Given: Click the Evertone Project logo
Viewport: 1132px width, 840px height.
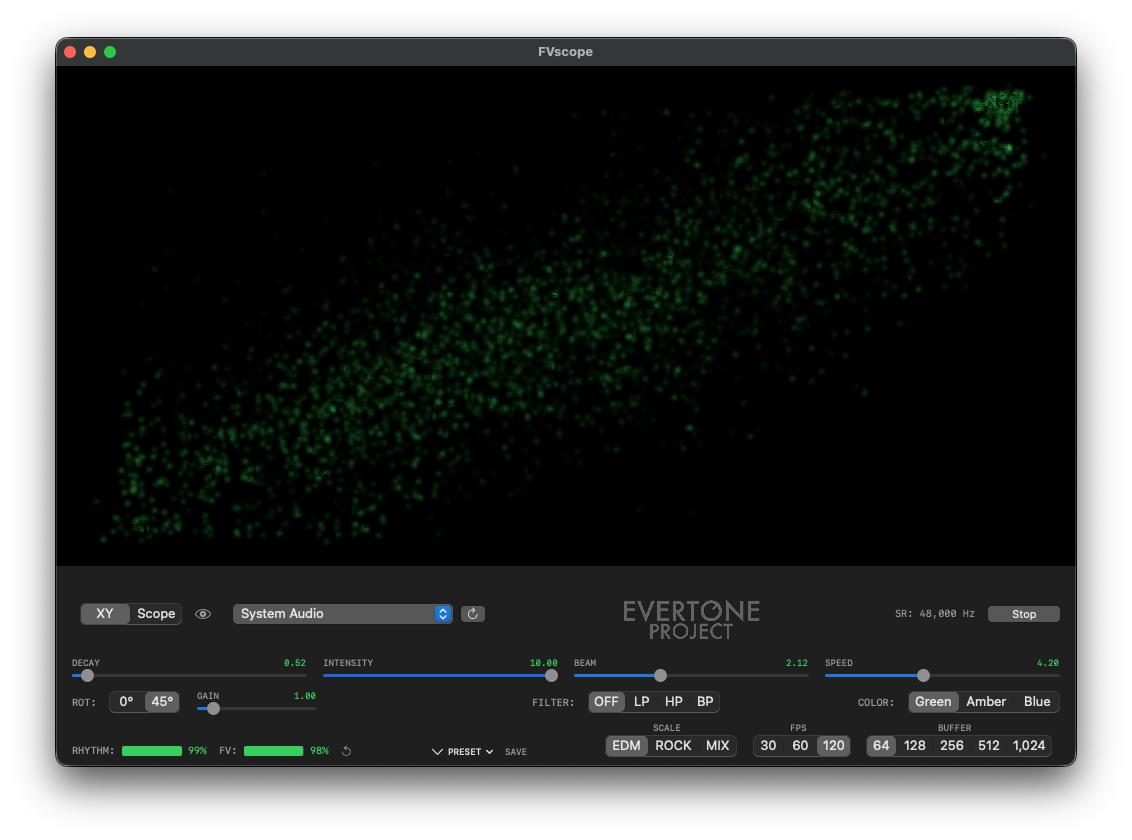Looking at the screenshot, I should pyautogui.click(x=691, y=620).
